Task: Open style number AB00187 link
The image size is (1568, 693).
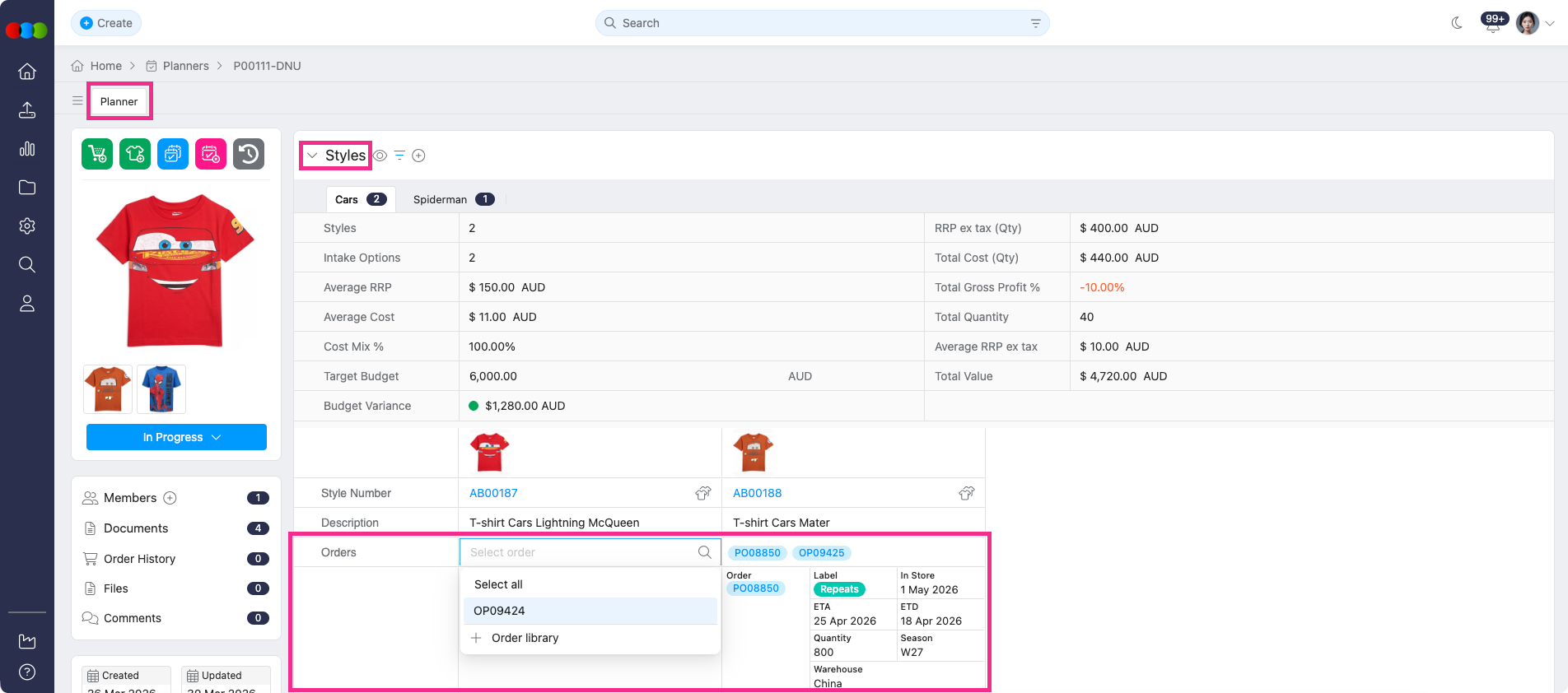Action: pyautogui.click(x=493, y=493)
